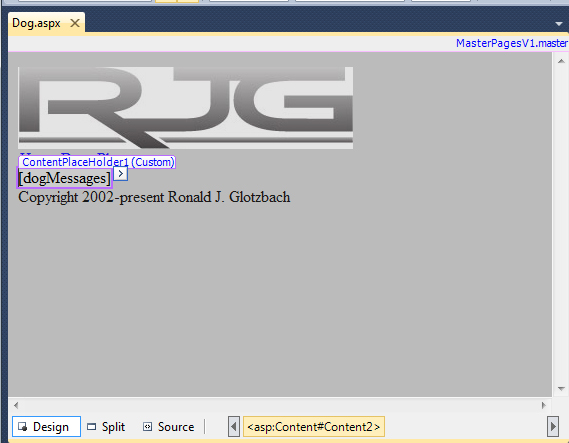Close the Dog.aspx tab
569x443 pixels.
pos(75,23)
